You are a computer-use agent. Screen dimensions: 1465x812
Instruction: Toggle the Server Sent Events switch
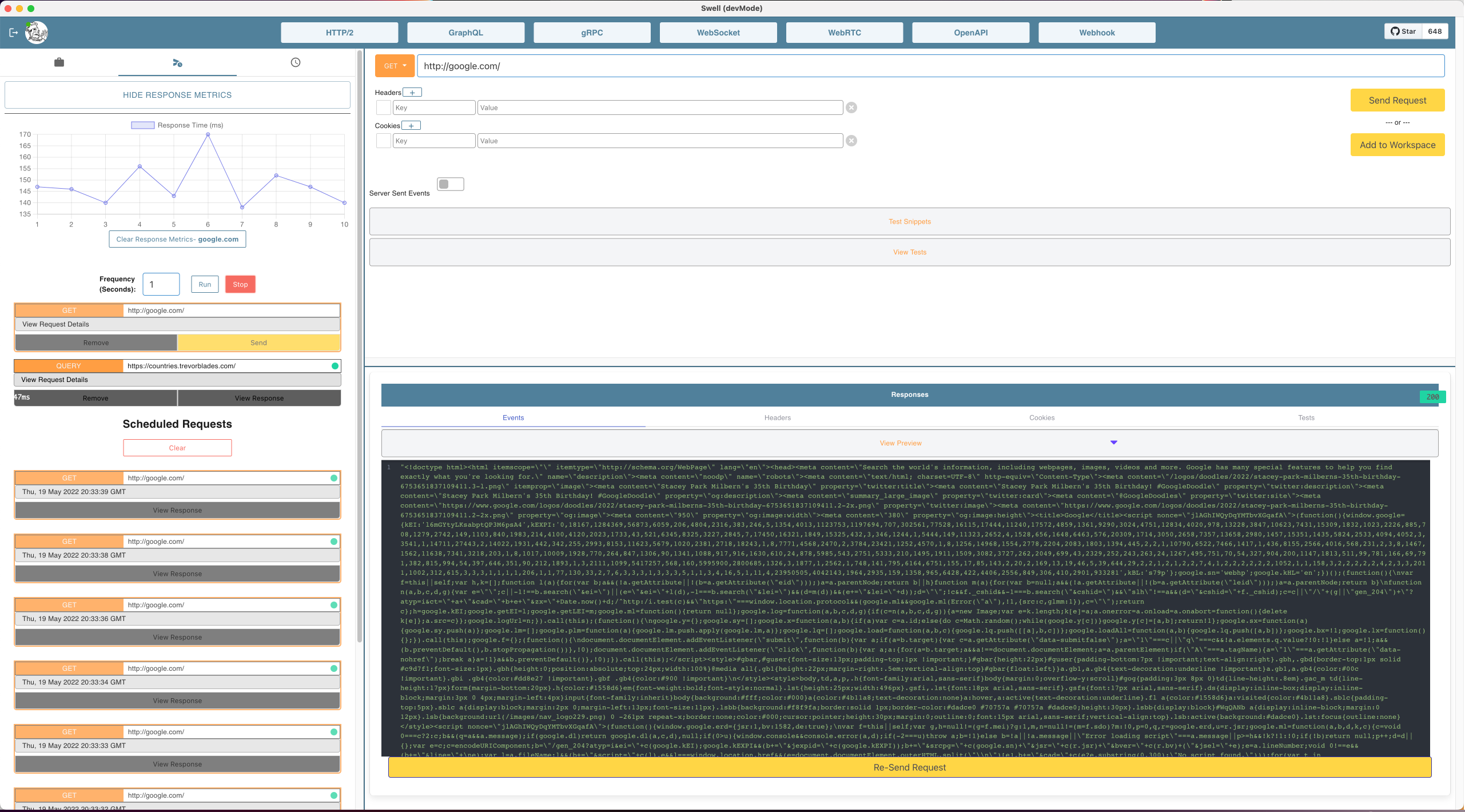pos(450,184)
